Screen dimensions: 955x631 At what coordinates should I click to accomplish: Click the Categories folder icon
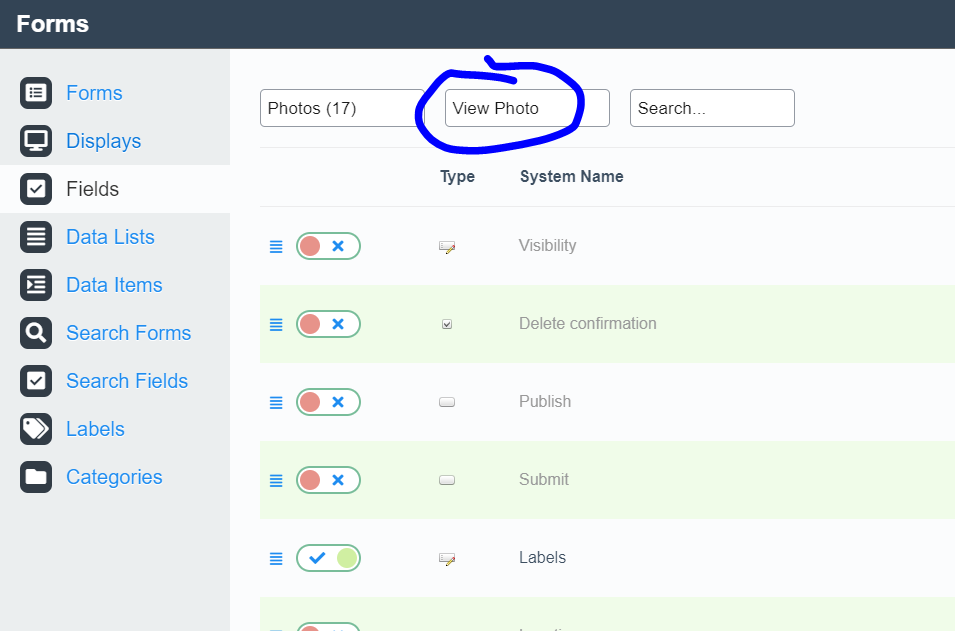(36, 477)
